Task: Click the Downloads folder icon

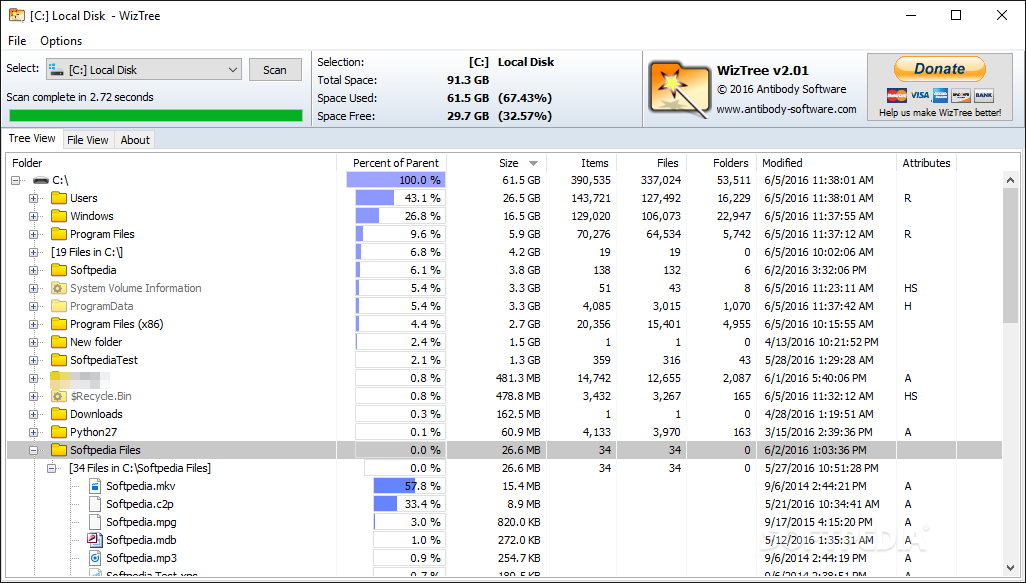Action: (x=59, y=414)
